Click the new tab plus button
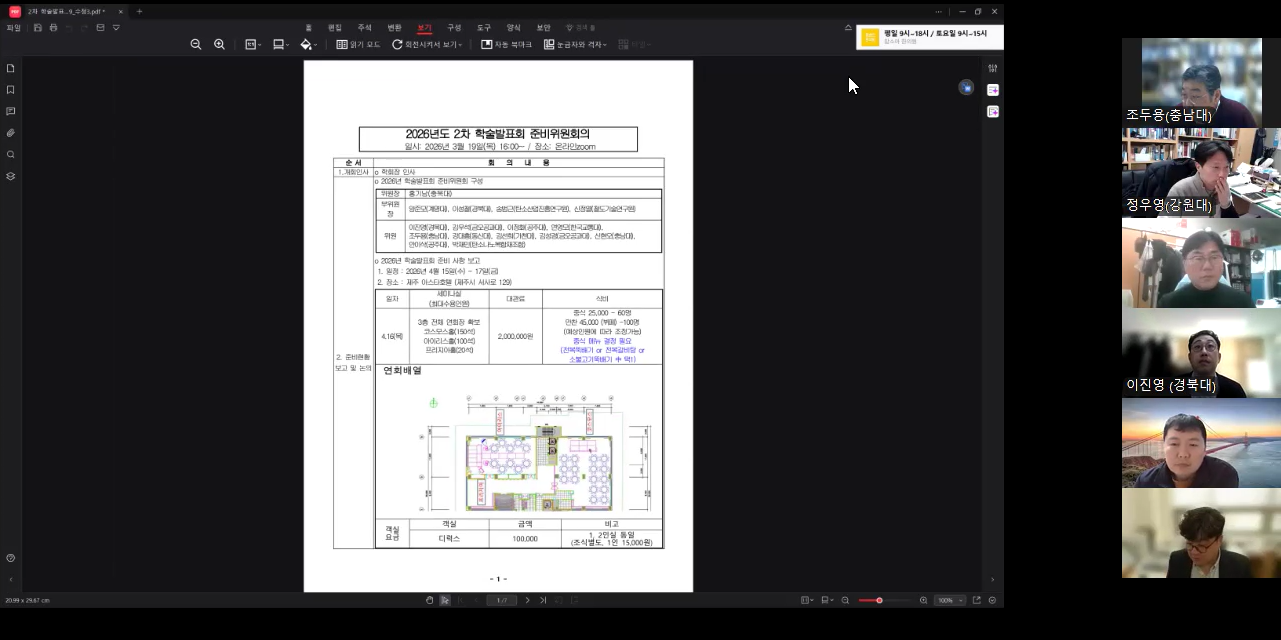 (139, 12)
